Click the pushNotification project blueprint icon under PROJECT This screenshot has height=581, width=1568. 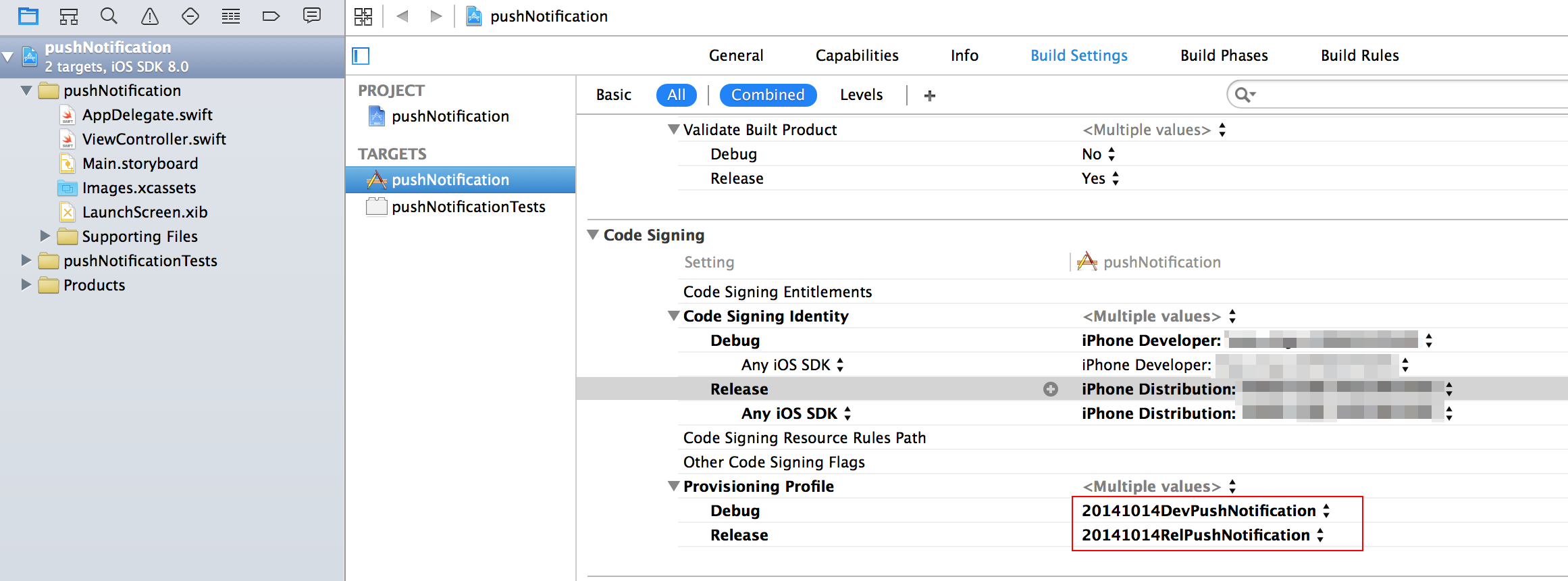377,116
